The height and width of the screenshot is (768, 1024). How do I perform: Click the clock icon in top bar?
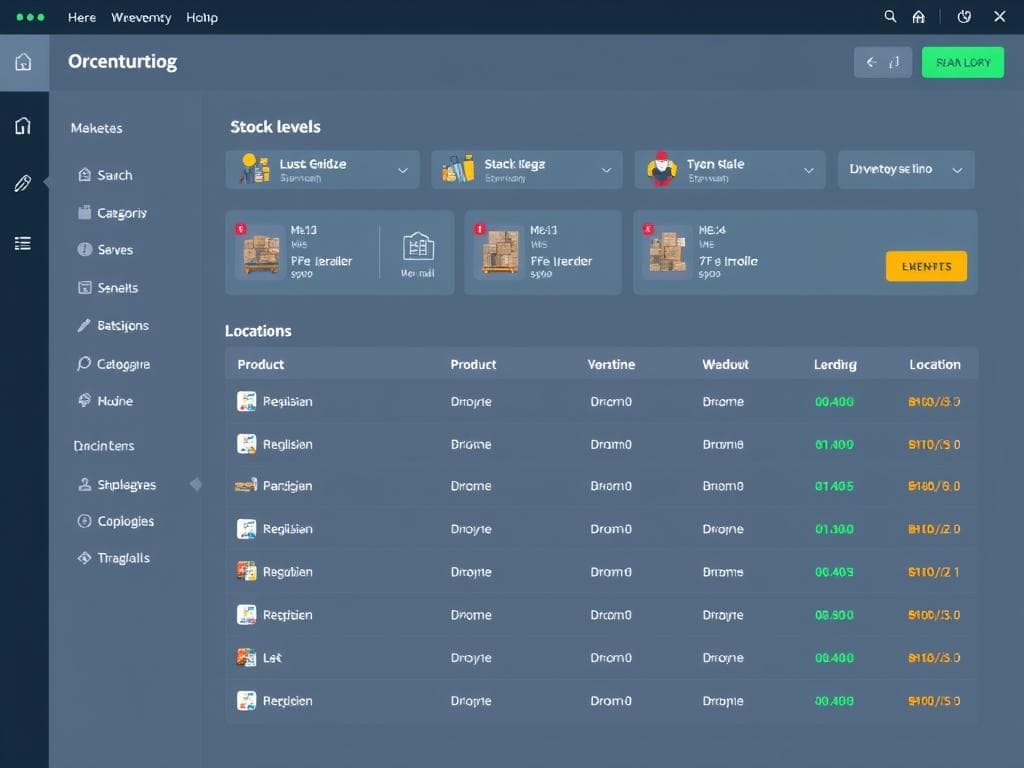click(964, 17)
